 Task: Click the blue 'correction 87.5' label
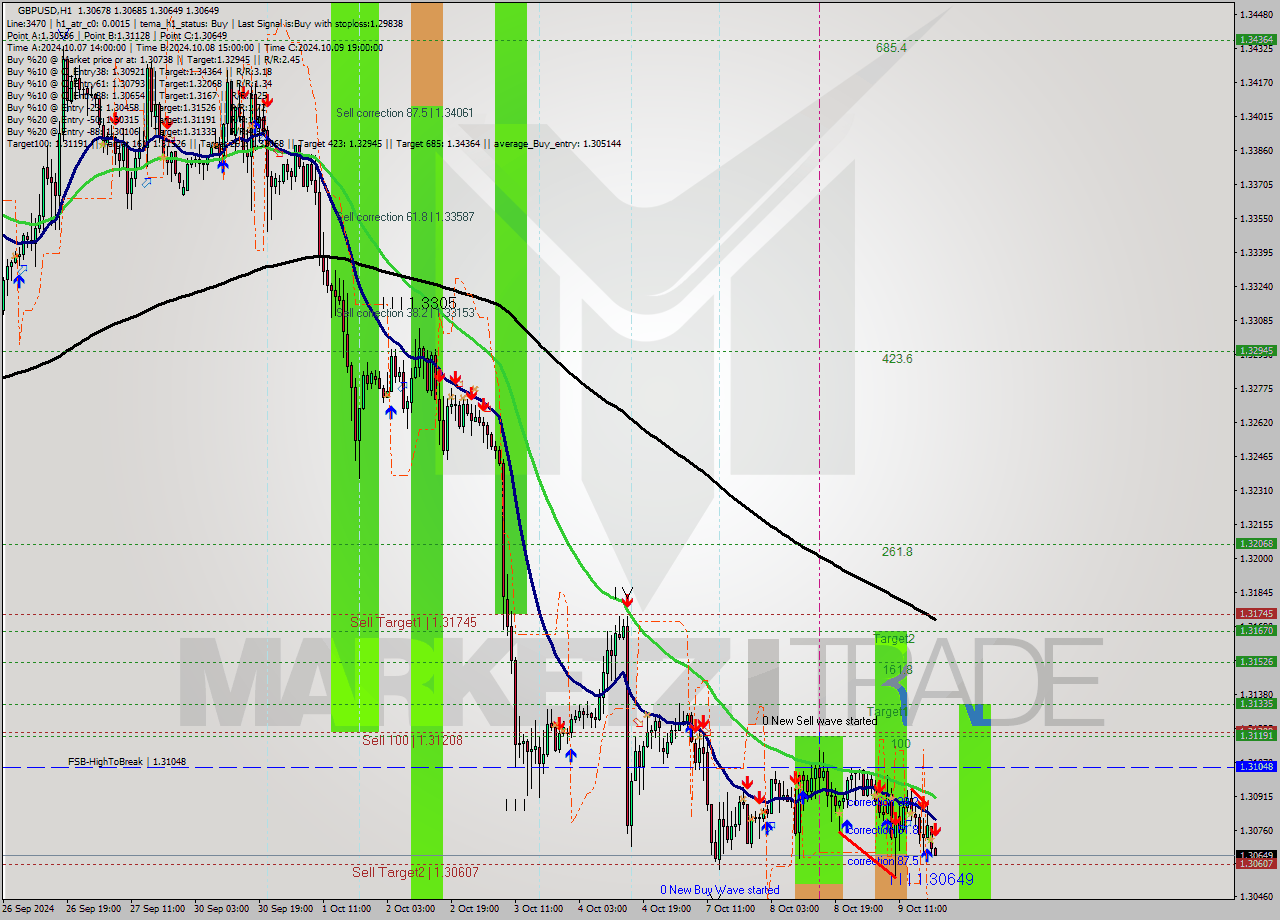[x=883, y=861]
